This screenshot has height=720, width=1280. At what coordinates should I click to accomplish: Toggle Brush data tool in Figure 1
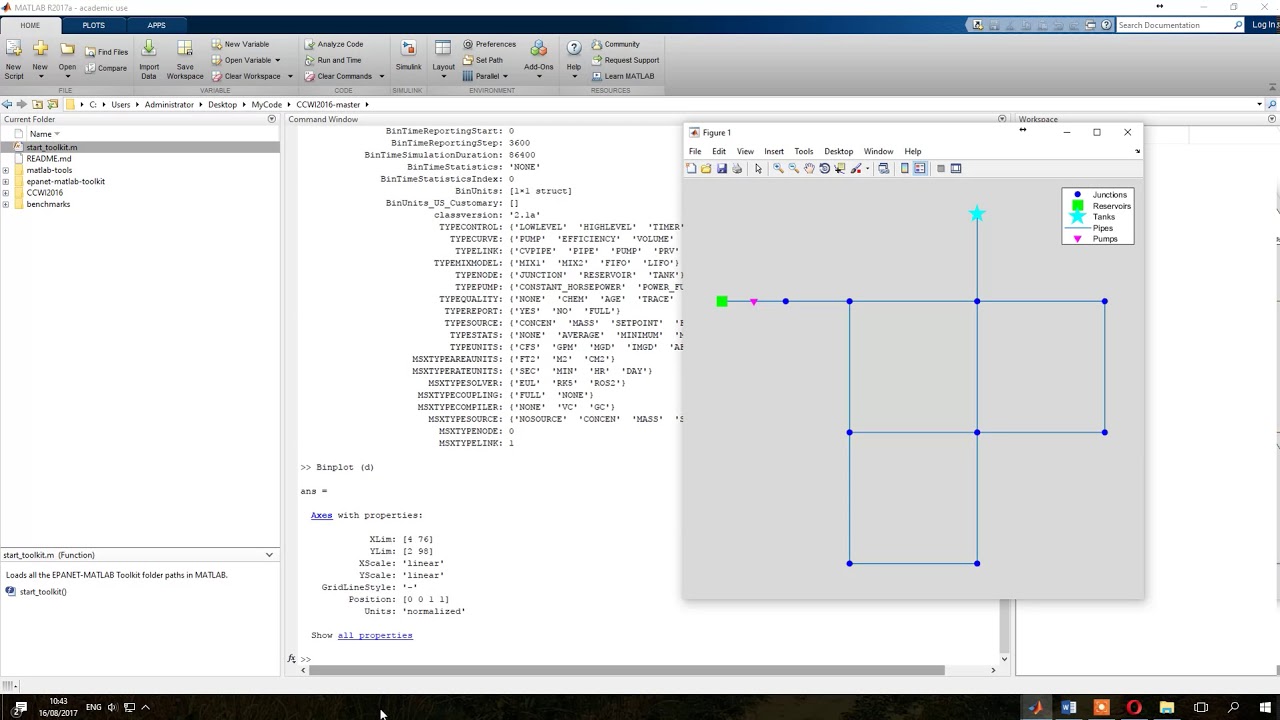point(857,168)
